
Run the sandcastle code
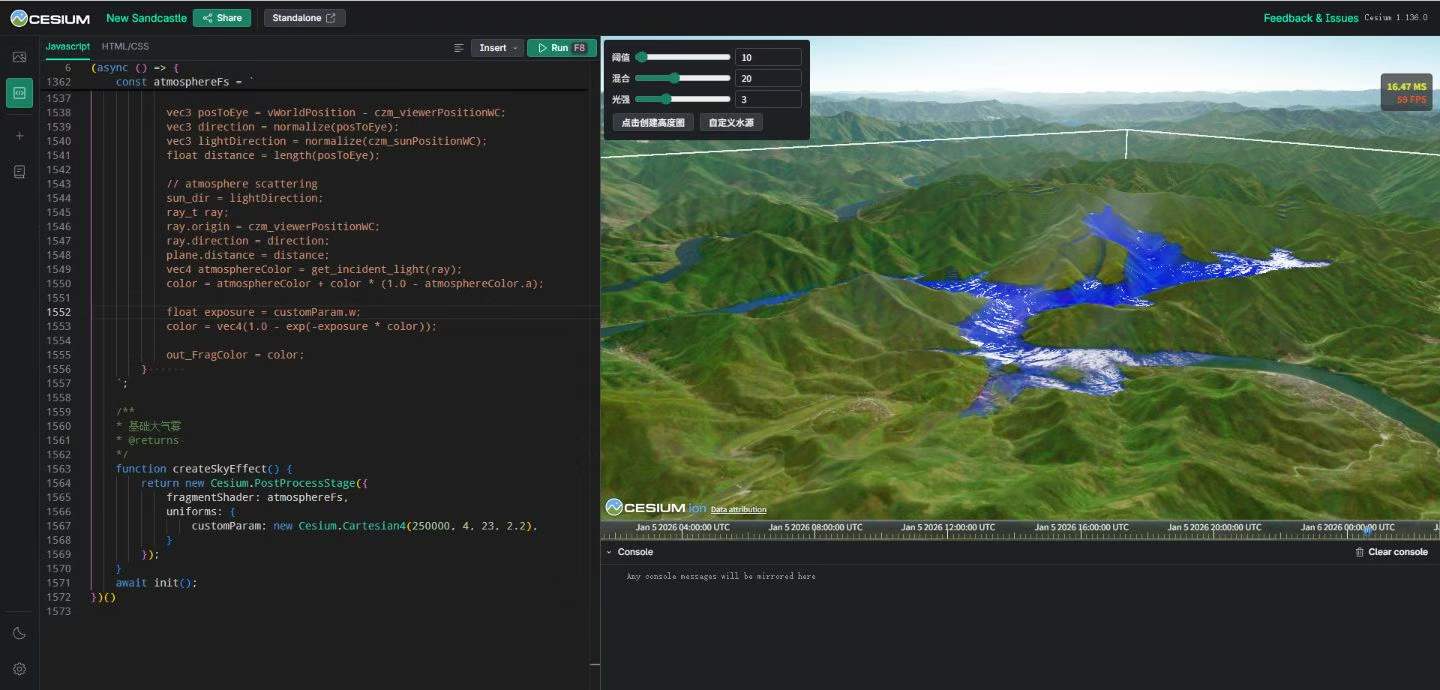click(561, 48)
